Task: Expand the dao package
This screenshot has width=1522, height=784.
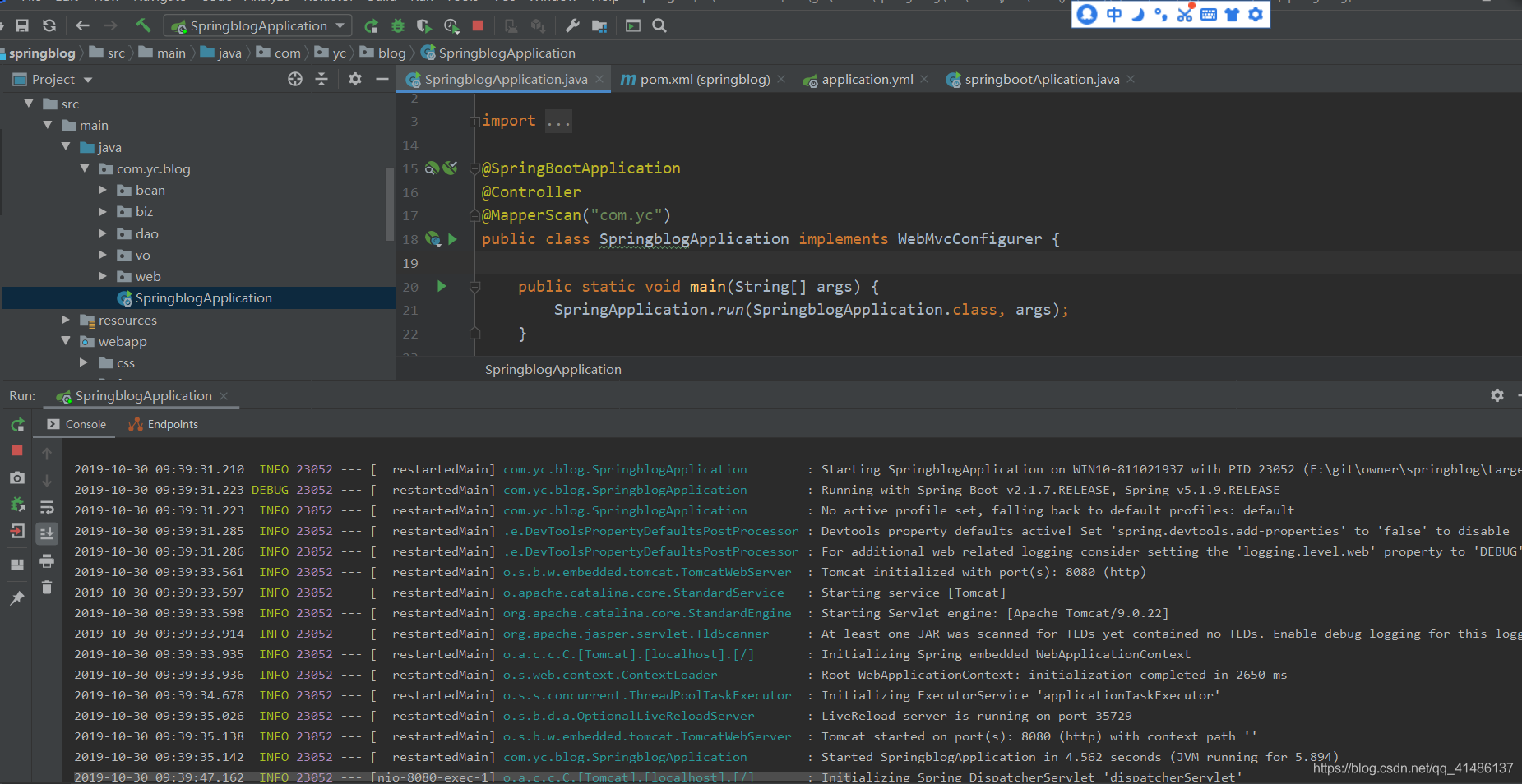Action: (103, 233)
